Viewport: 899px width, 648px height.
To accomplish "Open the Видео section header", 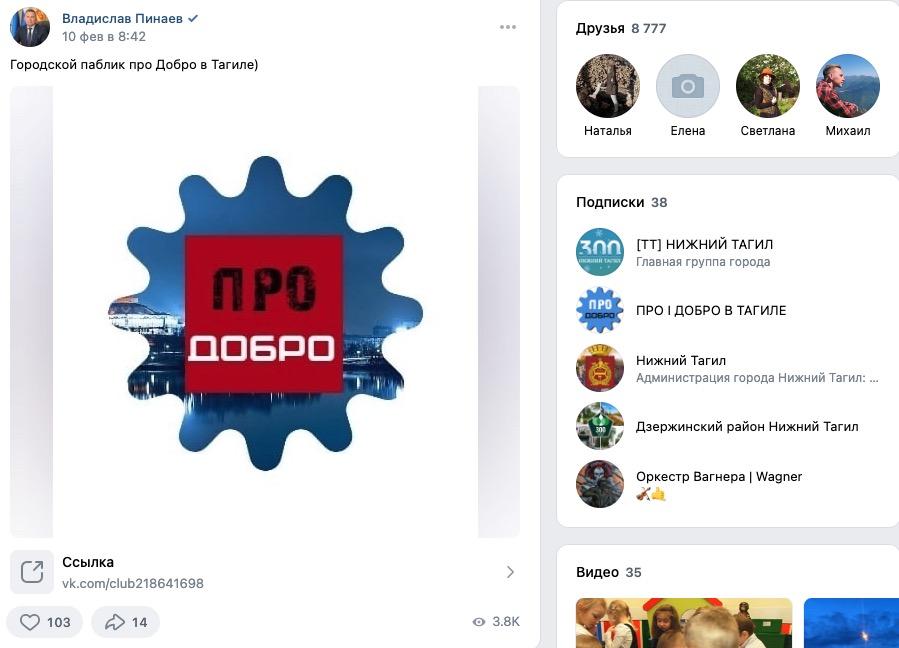I will pos(597,573).
